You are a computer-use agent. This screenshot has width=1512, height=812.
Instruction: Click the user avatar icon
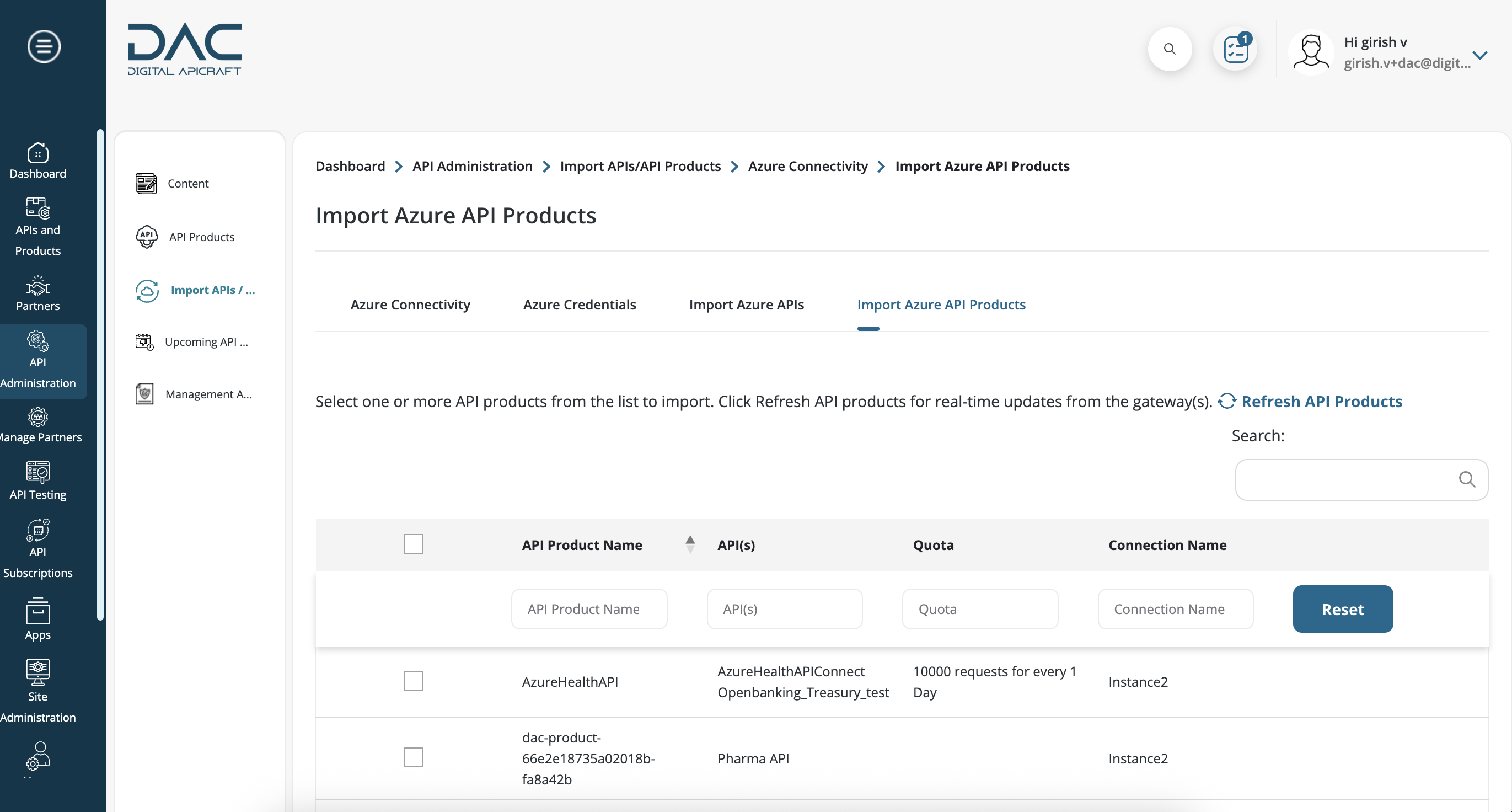1311,52
